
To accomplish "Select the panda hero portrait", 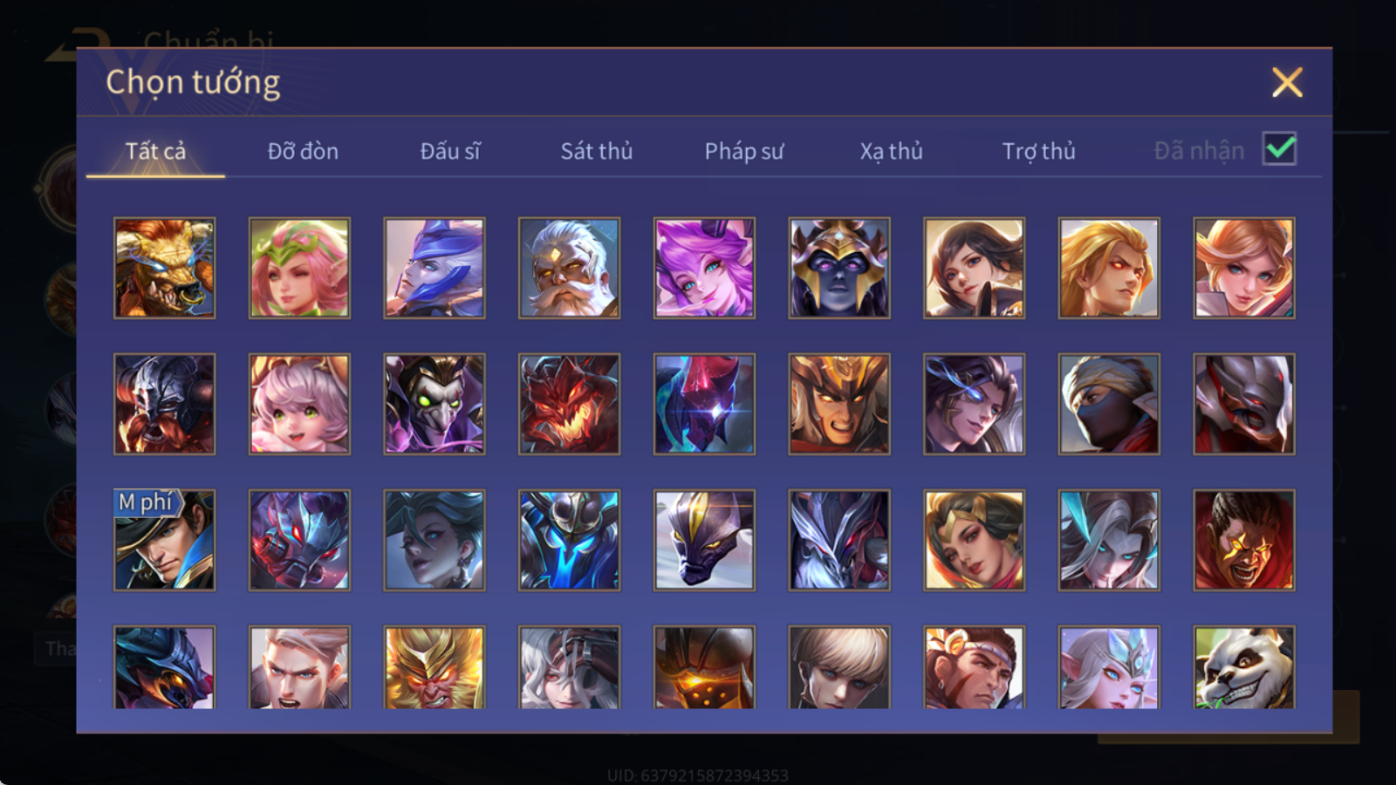I will (x=1244, y=668).
